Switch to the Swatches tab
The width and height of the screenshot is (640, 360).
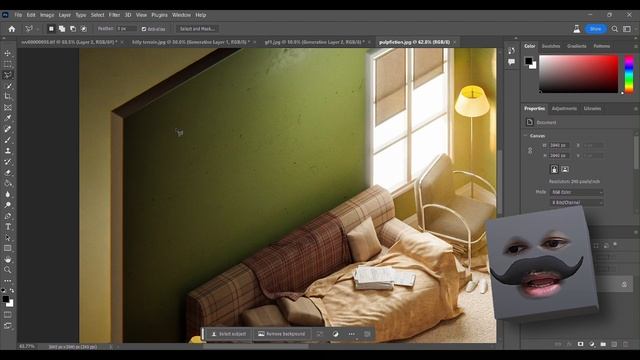click(x=551, y=46)
